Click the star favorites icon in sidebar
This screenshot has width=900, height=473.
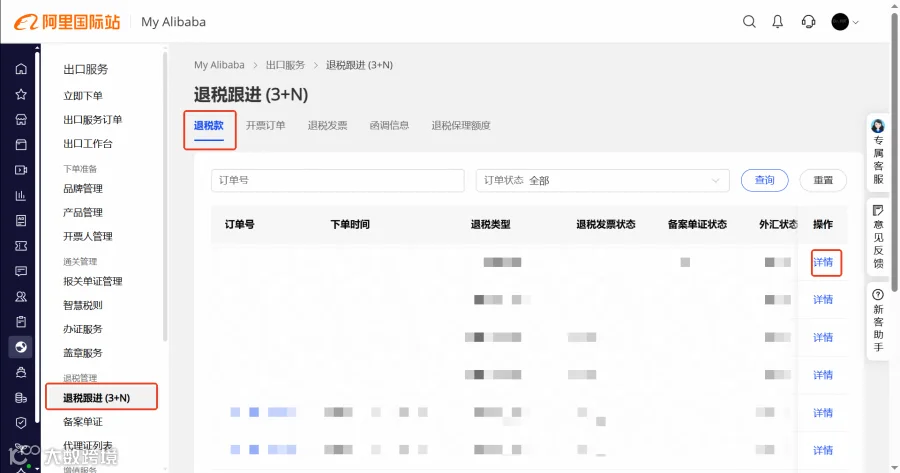(x=21, y=94)
